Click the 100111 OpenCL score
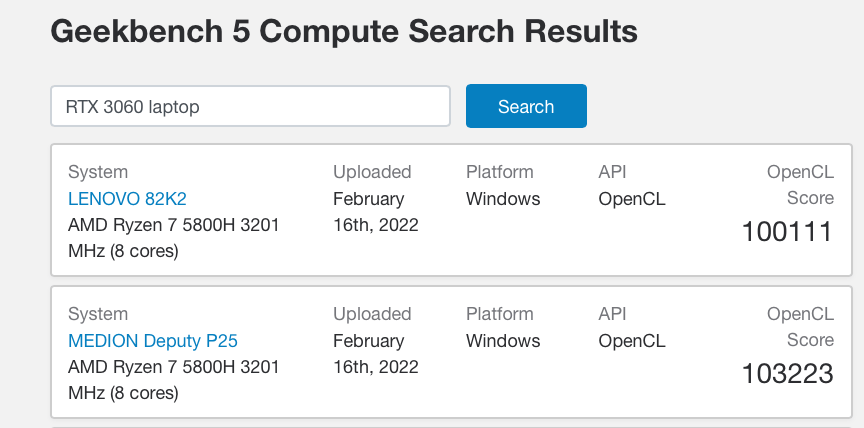864x428 pixels. click(787, 232)
